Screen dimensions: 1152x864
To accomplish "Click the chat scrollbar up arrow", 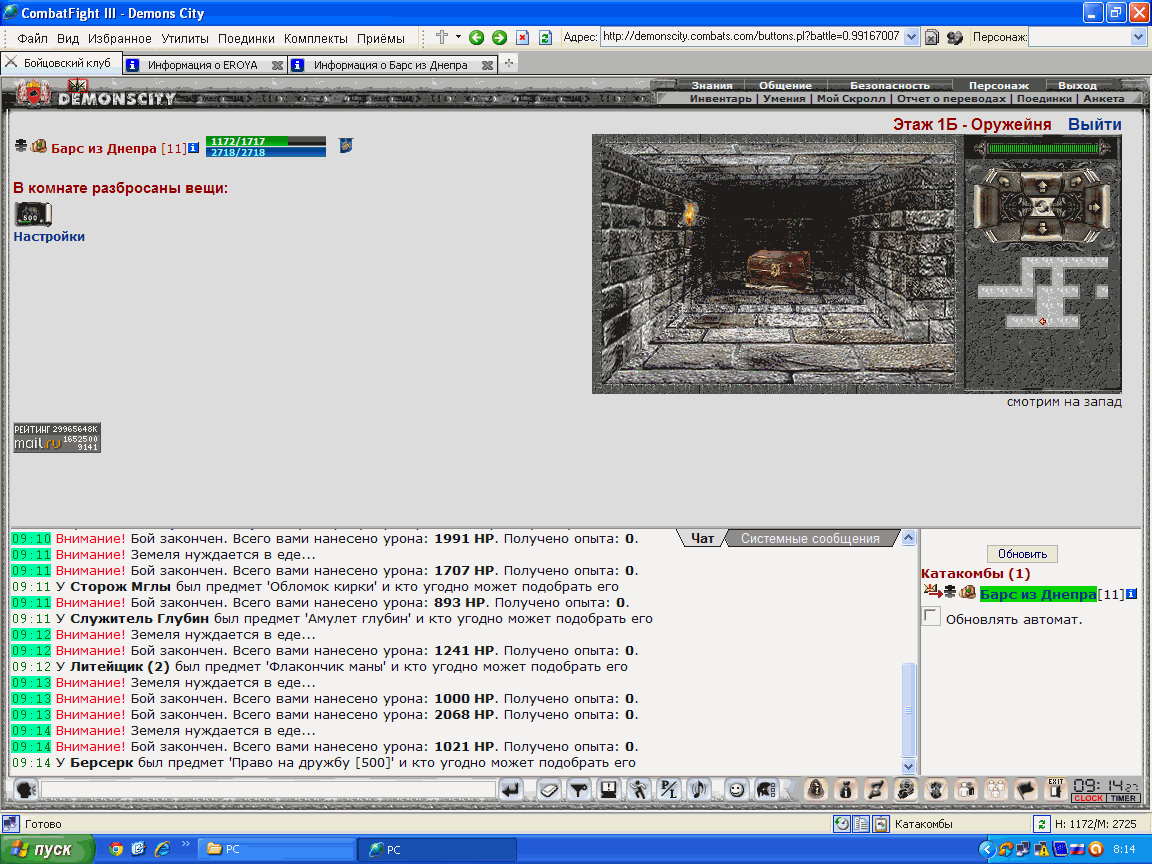I will [x=908, y=538].
